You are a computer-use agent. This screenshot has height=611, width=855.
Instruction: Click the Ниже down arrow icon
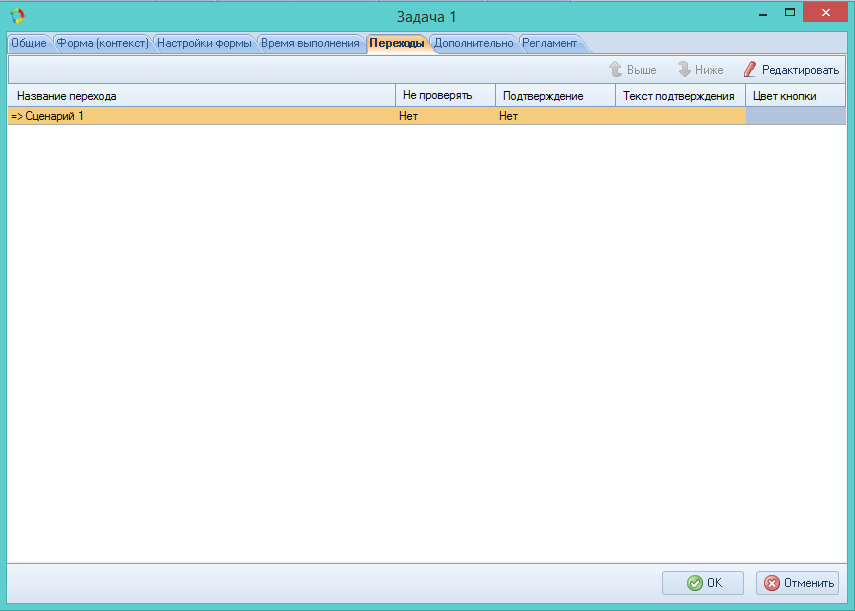[x=685, y=70]
